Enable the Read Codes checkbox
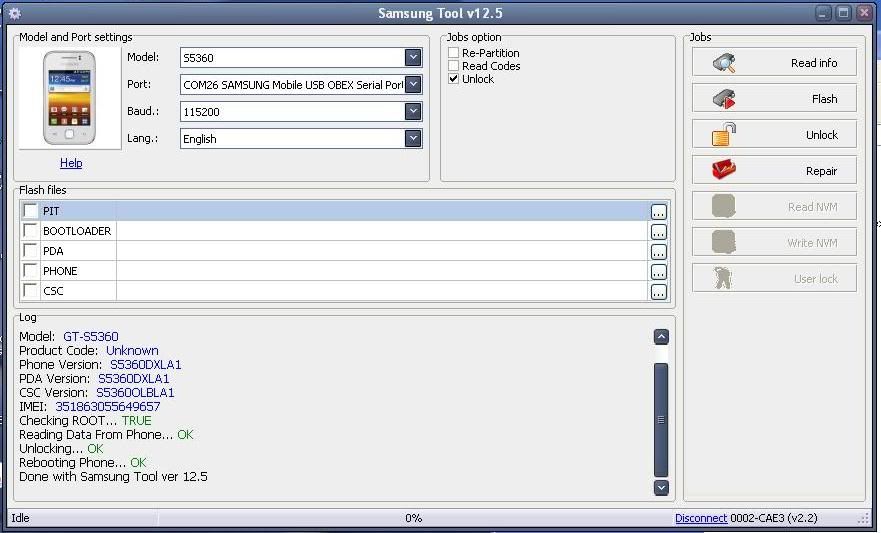 click(x=453, y=66)
